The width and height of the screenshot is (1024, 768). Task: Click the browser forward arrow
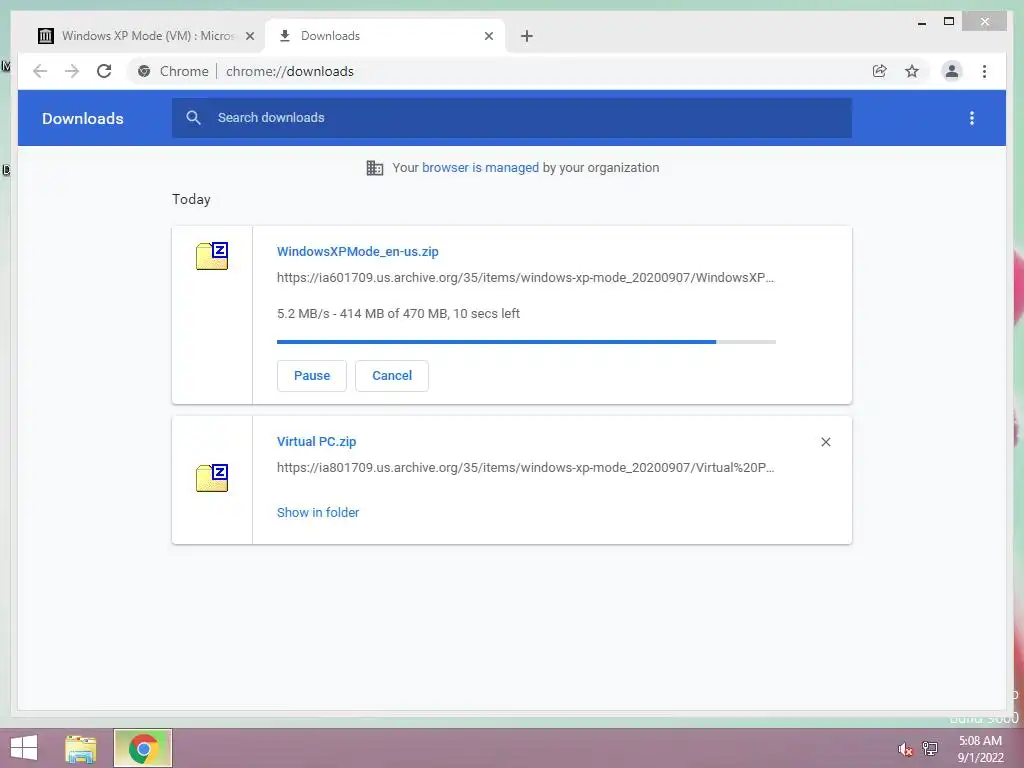(72, 71)
